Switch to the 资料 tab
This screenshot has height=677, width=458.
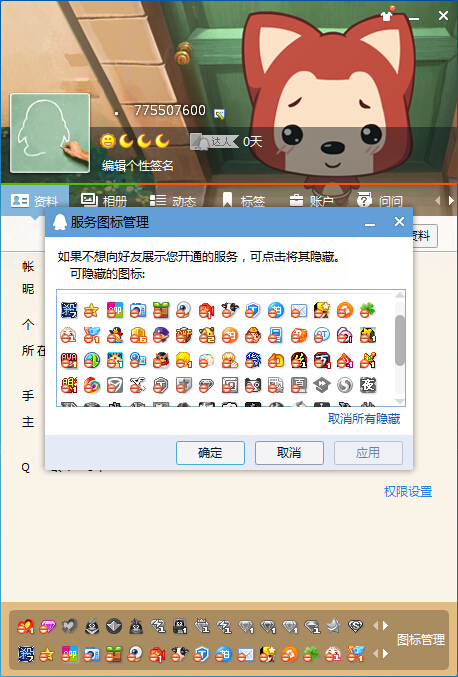point(35,201)
